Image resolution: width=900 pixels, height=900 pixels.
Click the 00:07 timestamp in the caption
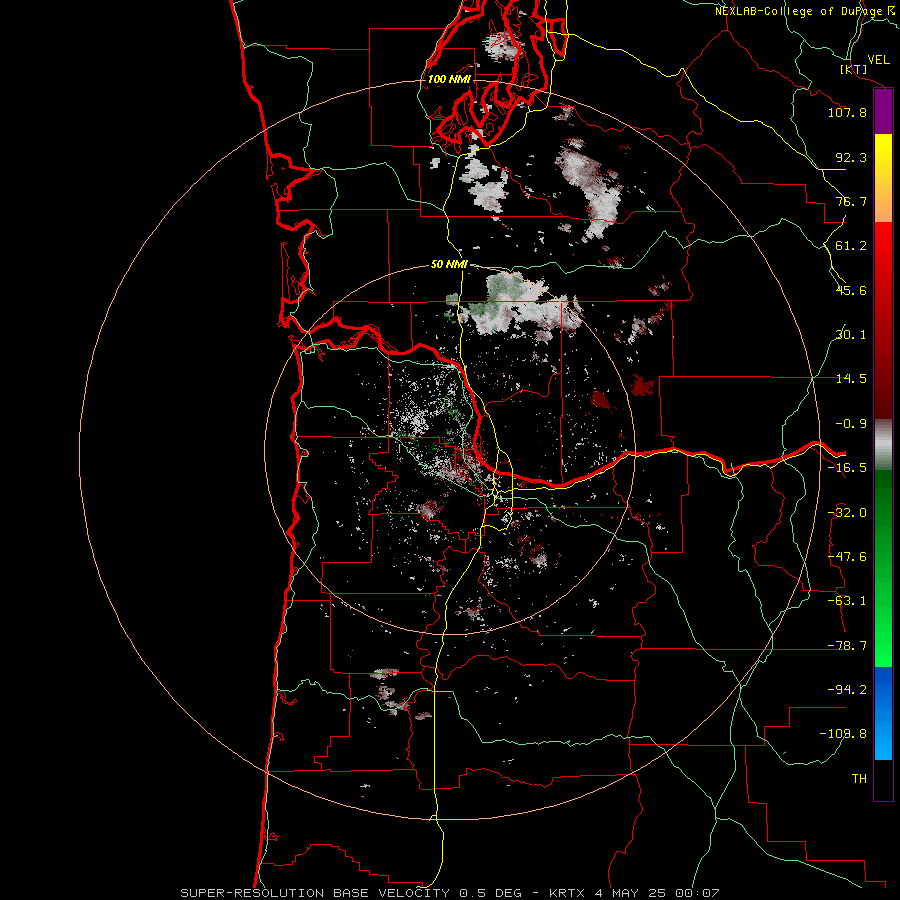click(x=696, y=893)
